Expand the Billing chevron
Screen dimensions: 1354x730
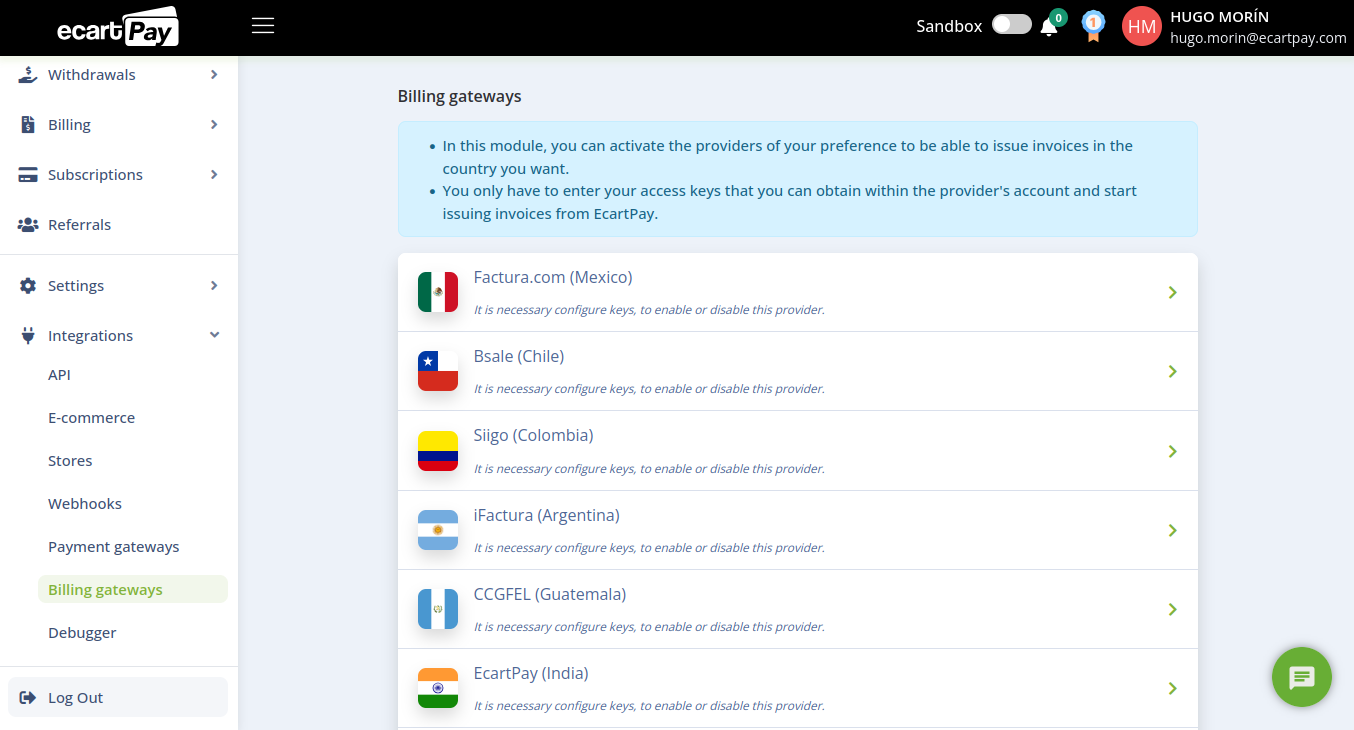click(214, 124)
